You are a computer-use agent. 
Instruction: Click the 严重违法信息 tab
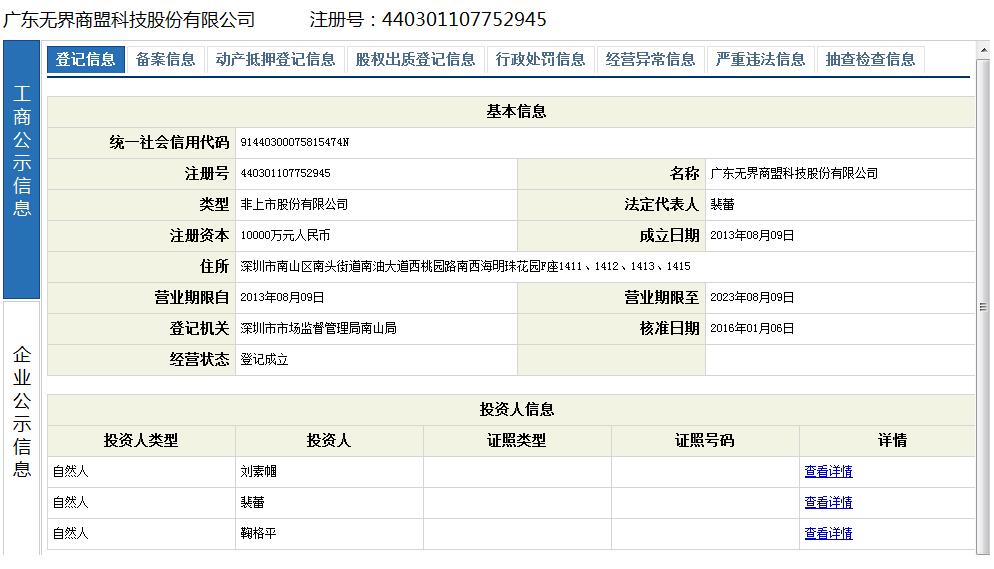tap(761, 59)
